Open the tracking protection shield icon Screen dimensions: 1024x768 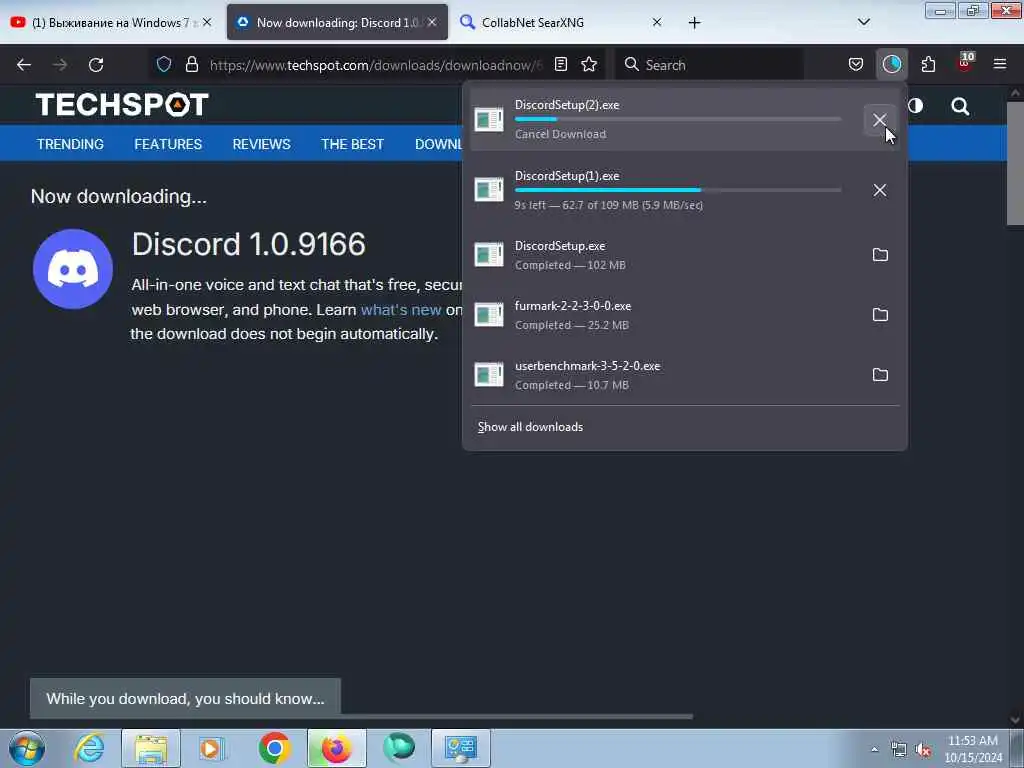tap(164, 64)
